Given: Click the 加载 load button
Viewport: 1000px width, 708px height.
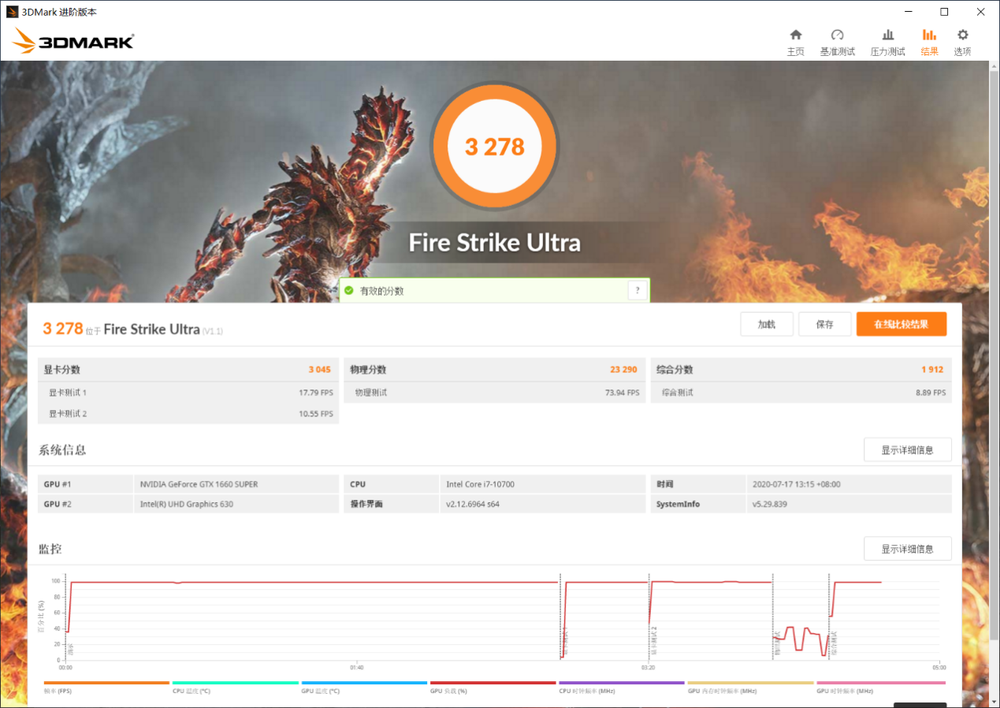Looking at the screenshot, I should coord(767,324).
